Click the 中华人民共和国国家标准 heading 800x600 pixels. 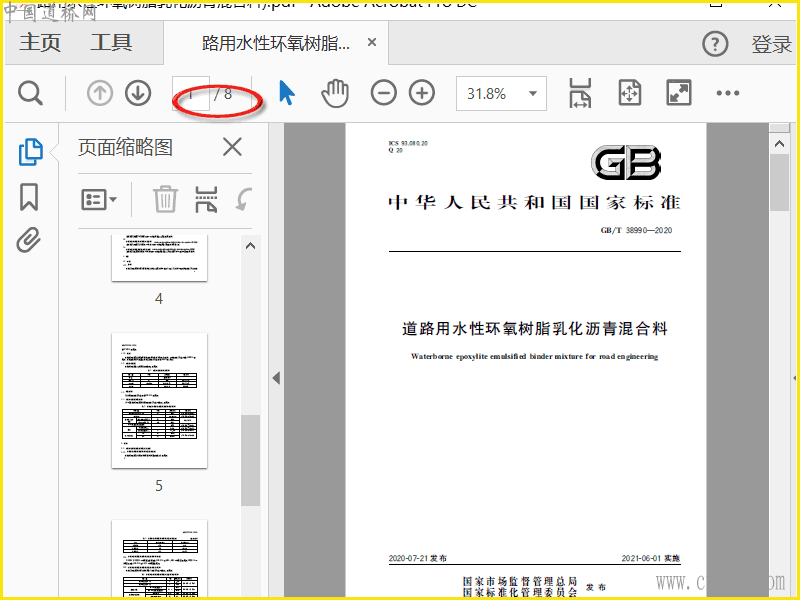point(534,203)
